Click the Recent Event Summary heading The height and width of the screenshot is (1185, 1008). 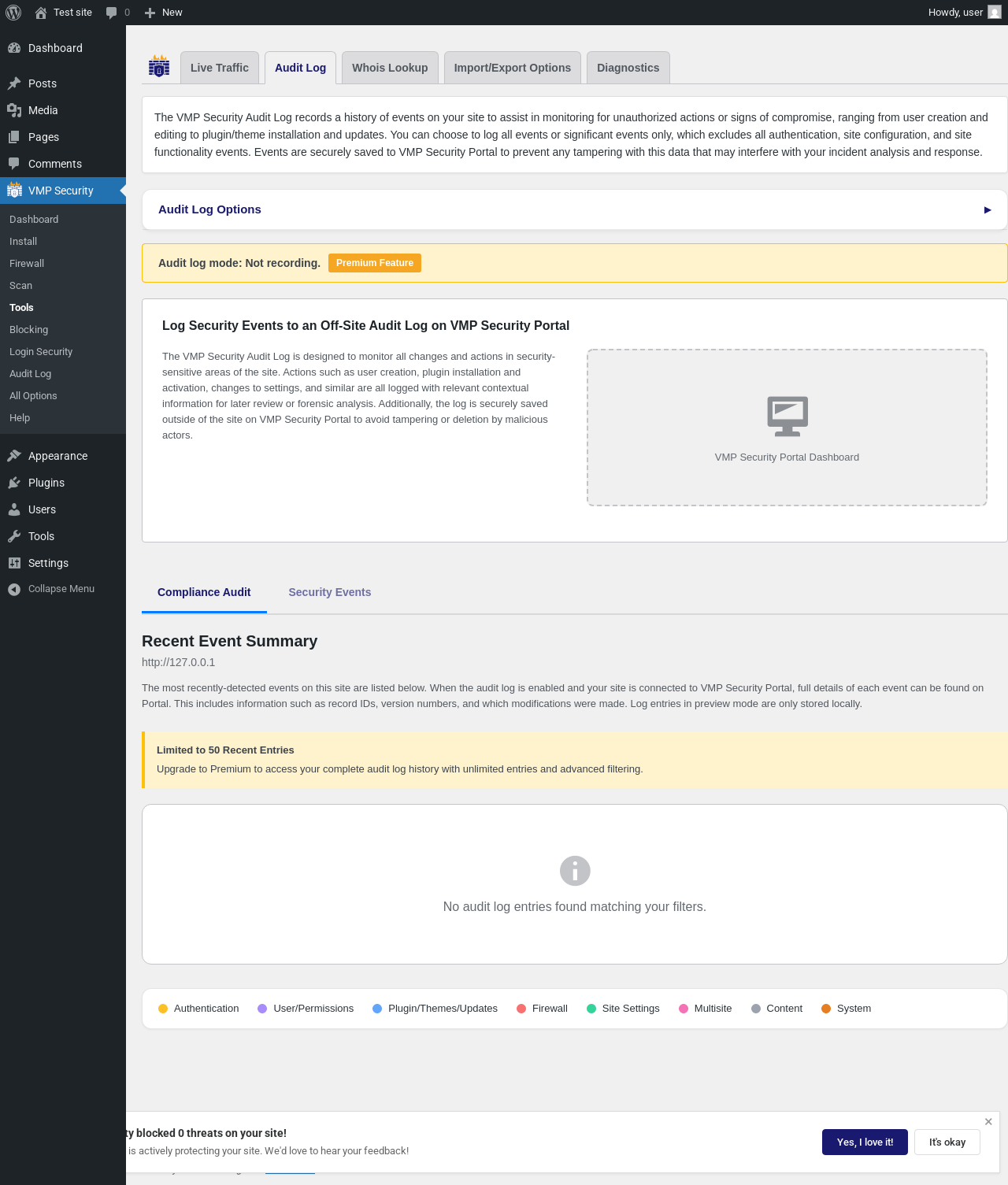click(229, 641)
